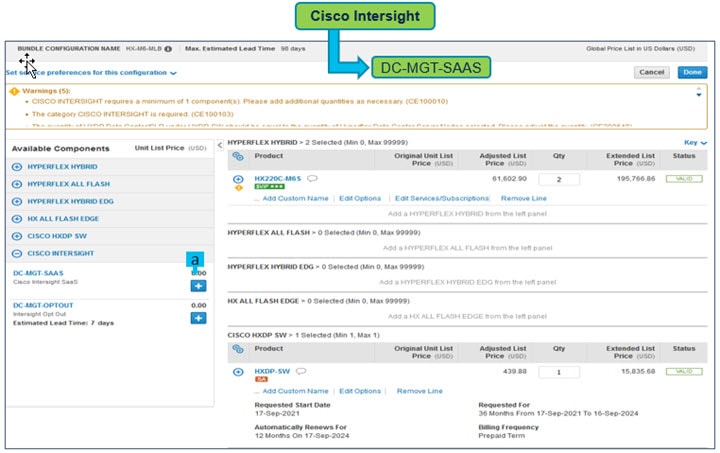Add DC-MGT-SAAS with its plus button
720x453 pixels.
coord(198,286)
